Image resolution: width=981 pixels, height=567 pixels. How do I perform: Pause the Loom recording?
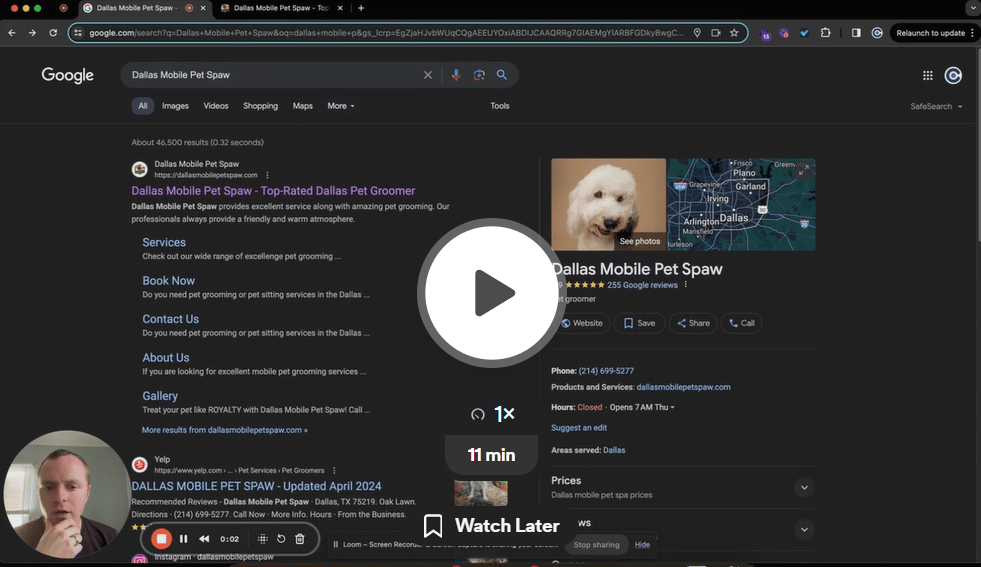coord(183,538)
